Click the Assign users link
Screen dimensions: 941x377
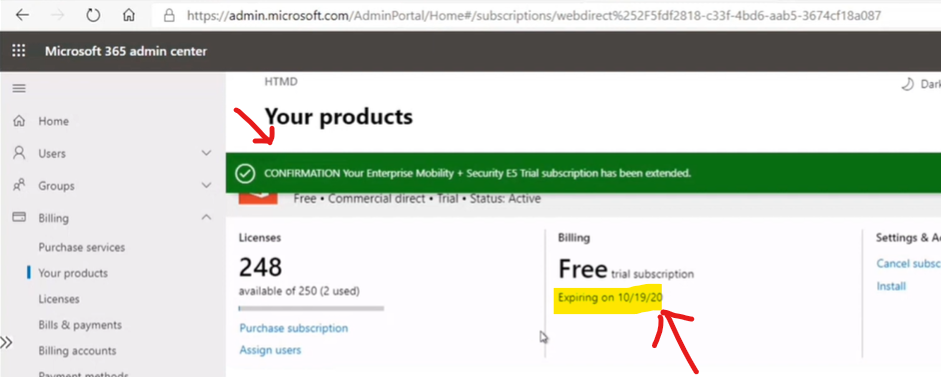270,350
